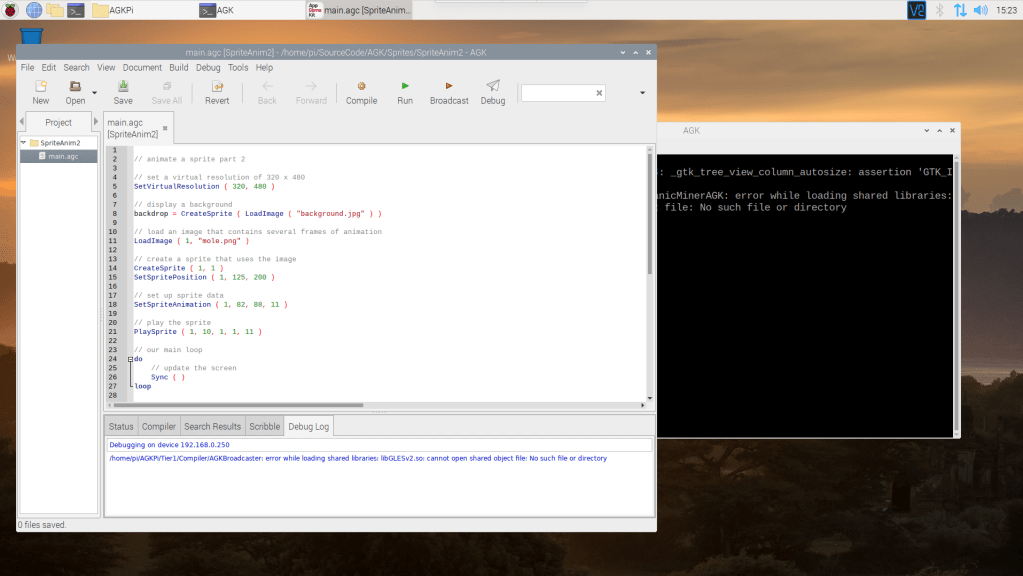Revert unsaved file changes
1023x576 pixels.
[x=216, y=93]
